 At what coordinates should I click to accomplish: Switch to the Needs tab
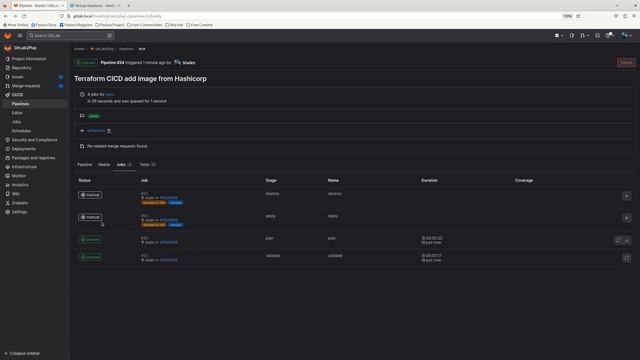pyautogui.click(x=104, y=165)
